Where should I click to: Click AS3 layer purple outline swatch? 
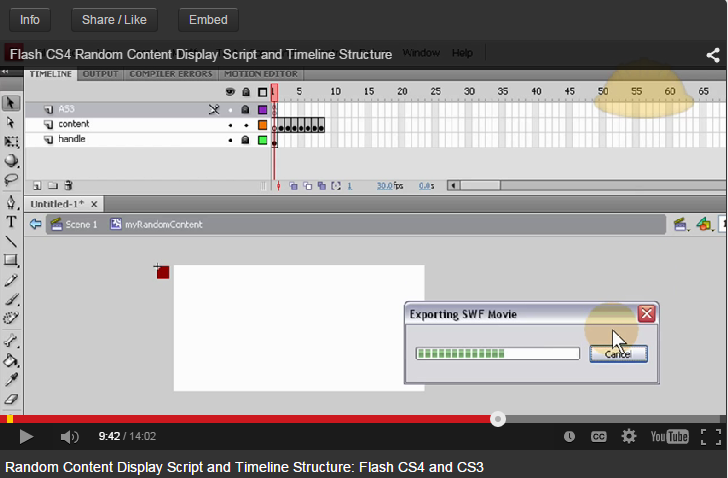(263, 110)
